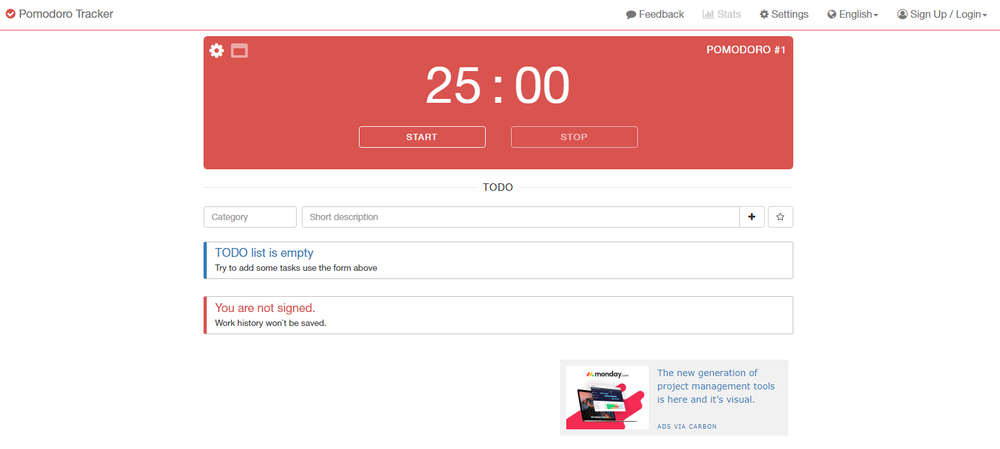Open the Feedback menu item

655,15
